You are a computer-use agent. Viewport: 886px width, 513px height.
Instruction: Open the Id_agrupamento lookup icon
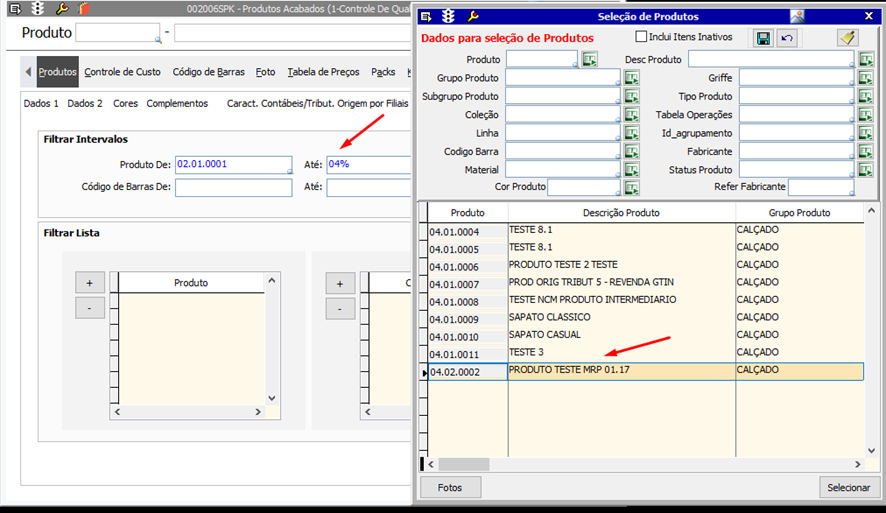point(866,133)
